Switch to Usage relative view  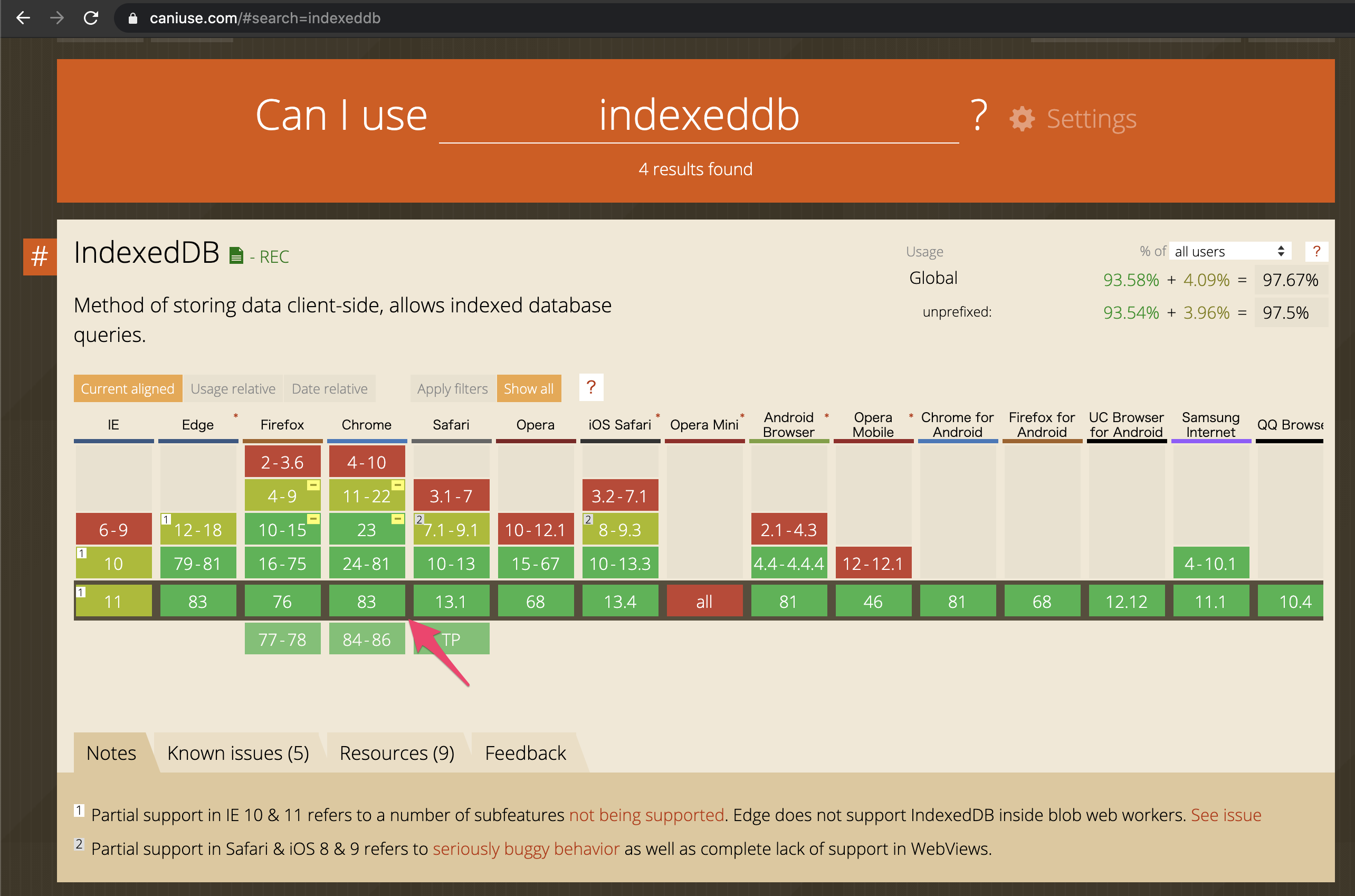[233, 388]
